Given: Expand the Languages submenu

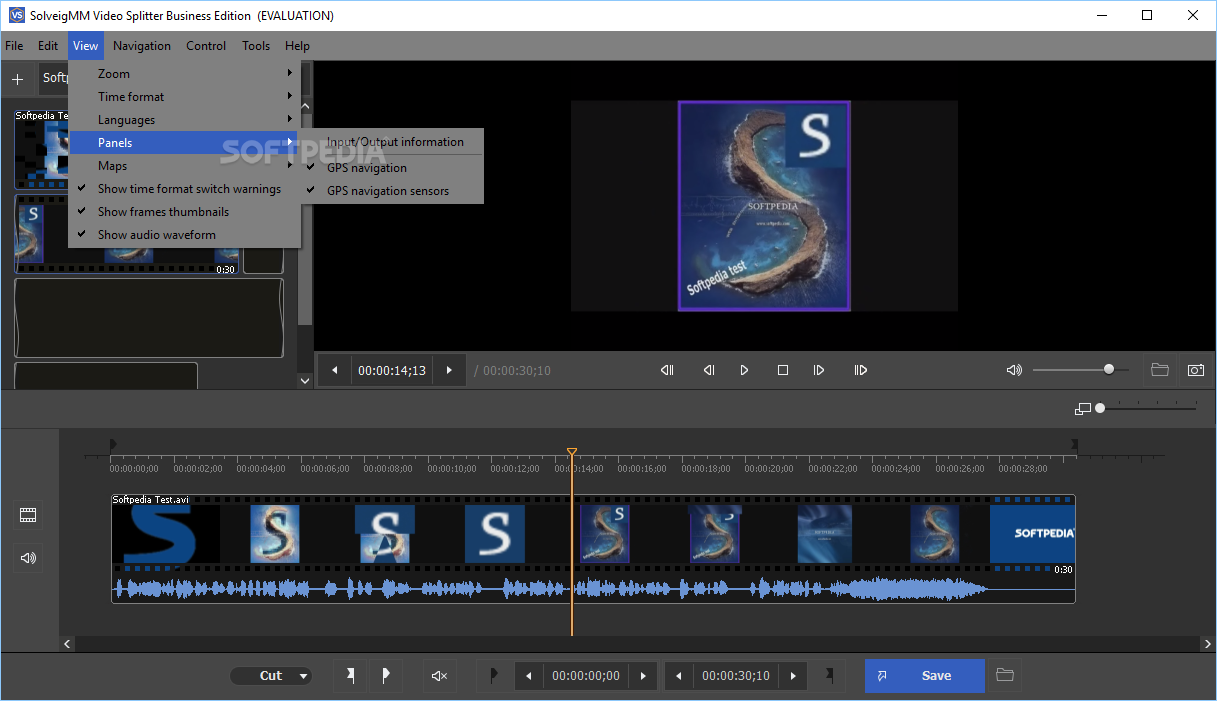Looking at the screenshot, I should tap(184, 120).
